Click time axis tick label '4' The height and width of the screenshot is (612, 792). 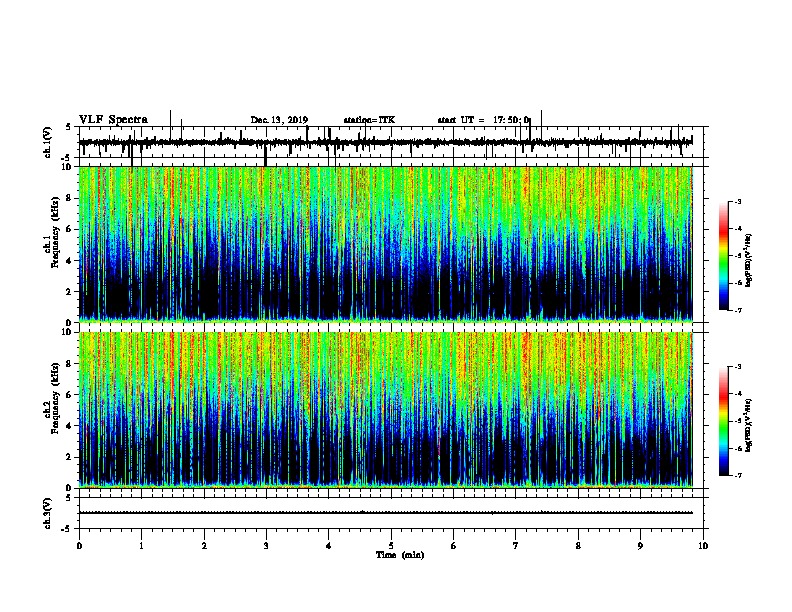pyautogui.click(x=329, y=546)
